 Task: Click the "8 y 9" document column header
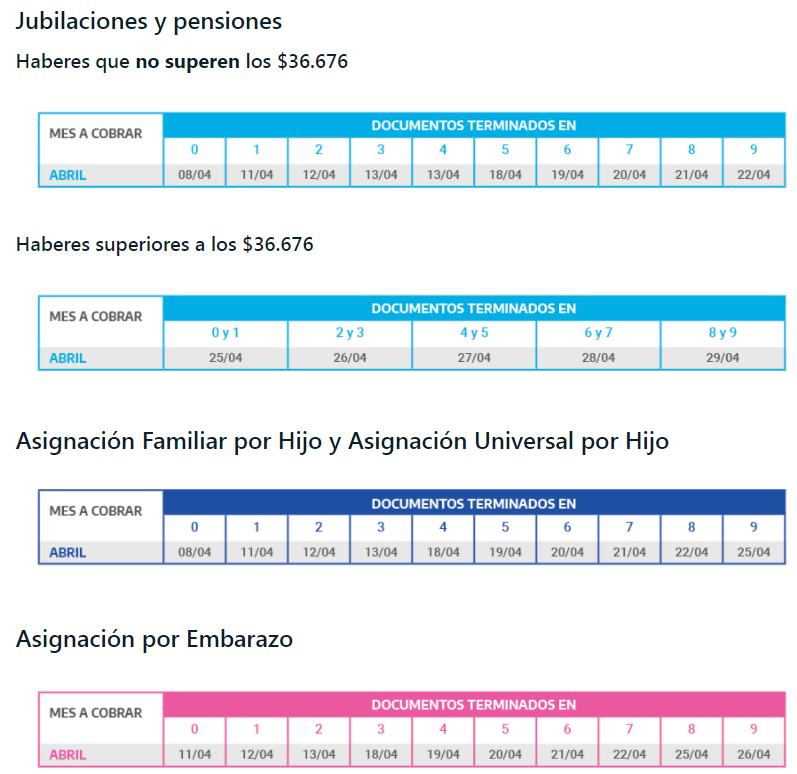pos(722,334)
